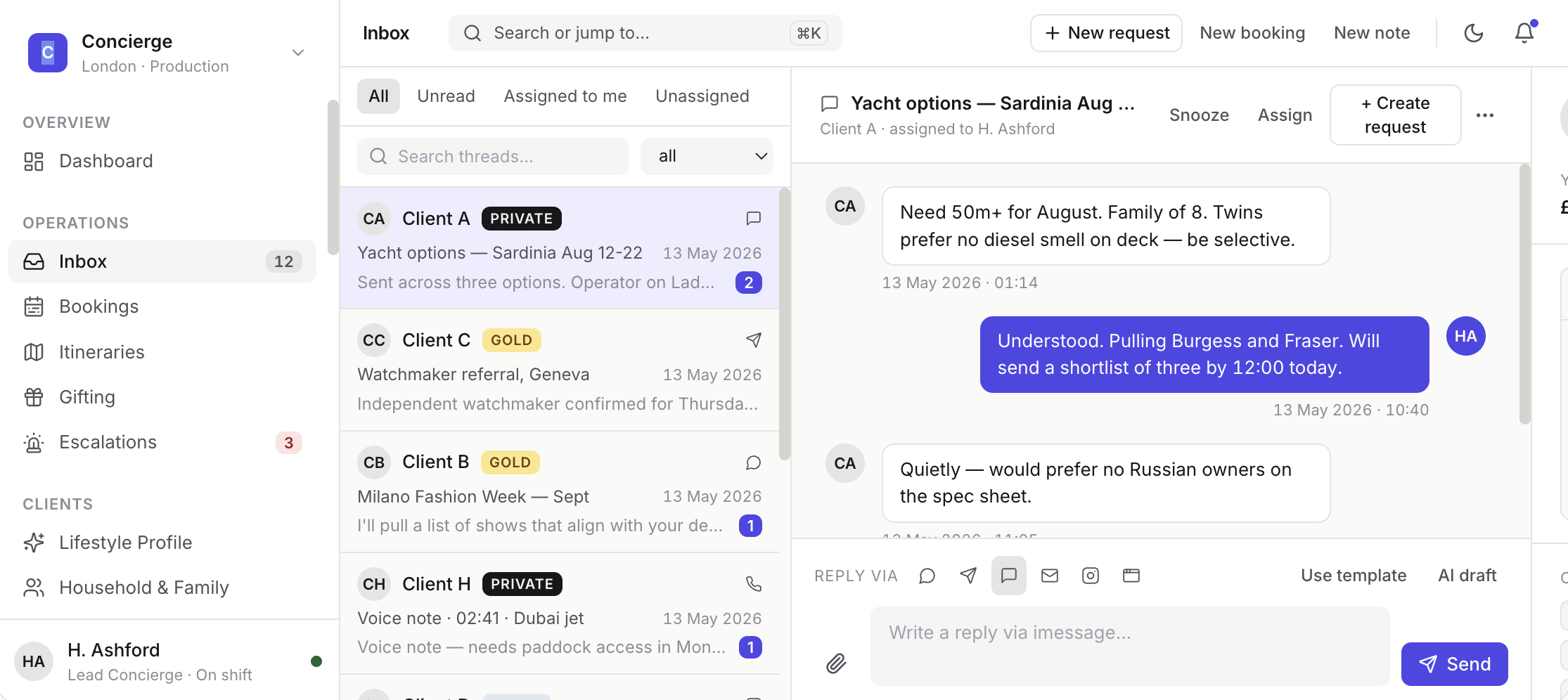This screenshot has height=700, width=1568.
Task: Select the Unread filter tab
Action: [446, 96]
